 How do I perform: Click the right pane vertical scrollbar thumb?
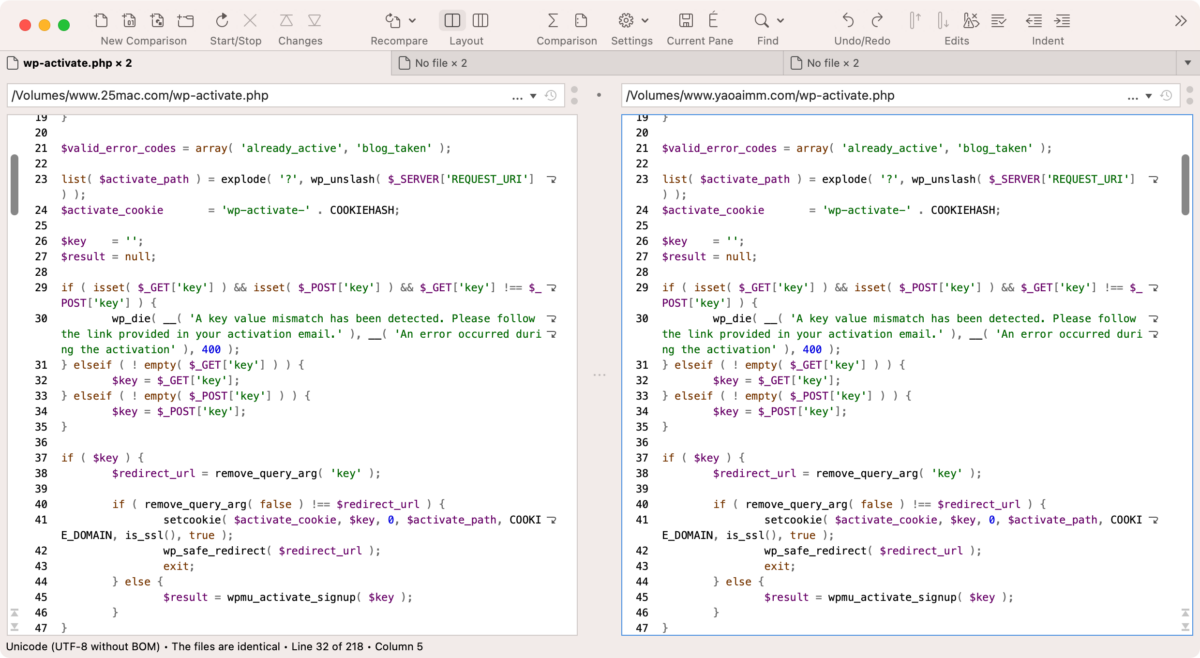coord(1185,184)
